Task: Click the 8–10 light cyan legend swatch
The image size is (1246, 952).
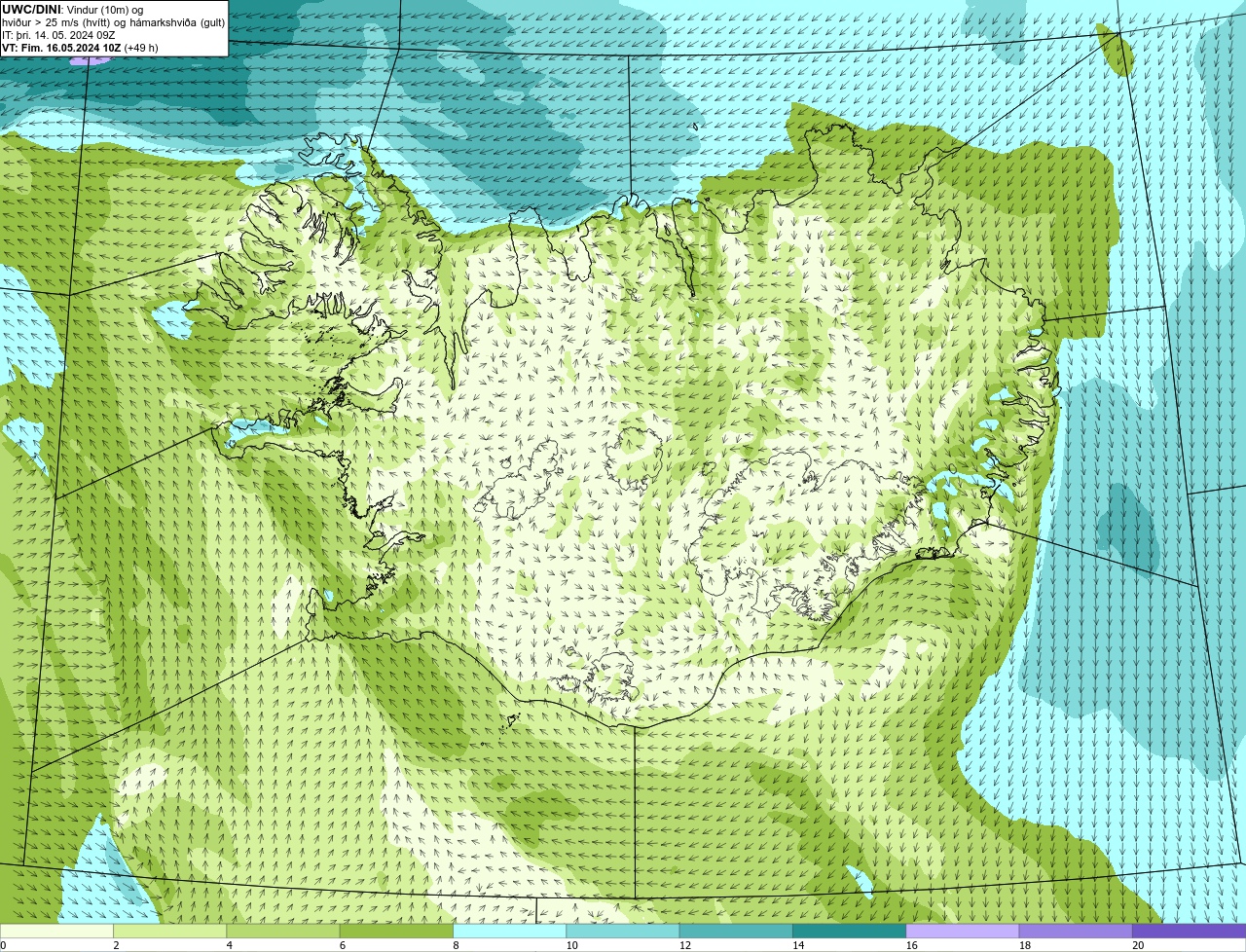Action: point(509,931)
